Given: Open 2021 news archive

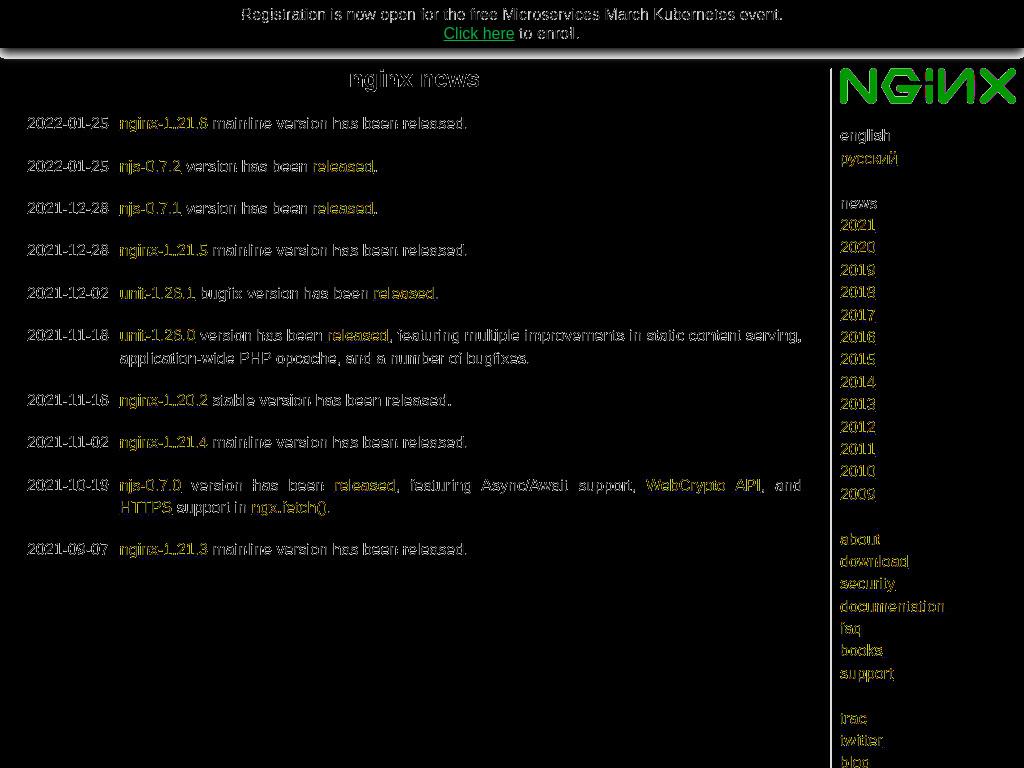Looking at the screenshot, I should (857, 225).
